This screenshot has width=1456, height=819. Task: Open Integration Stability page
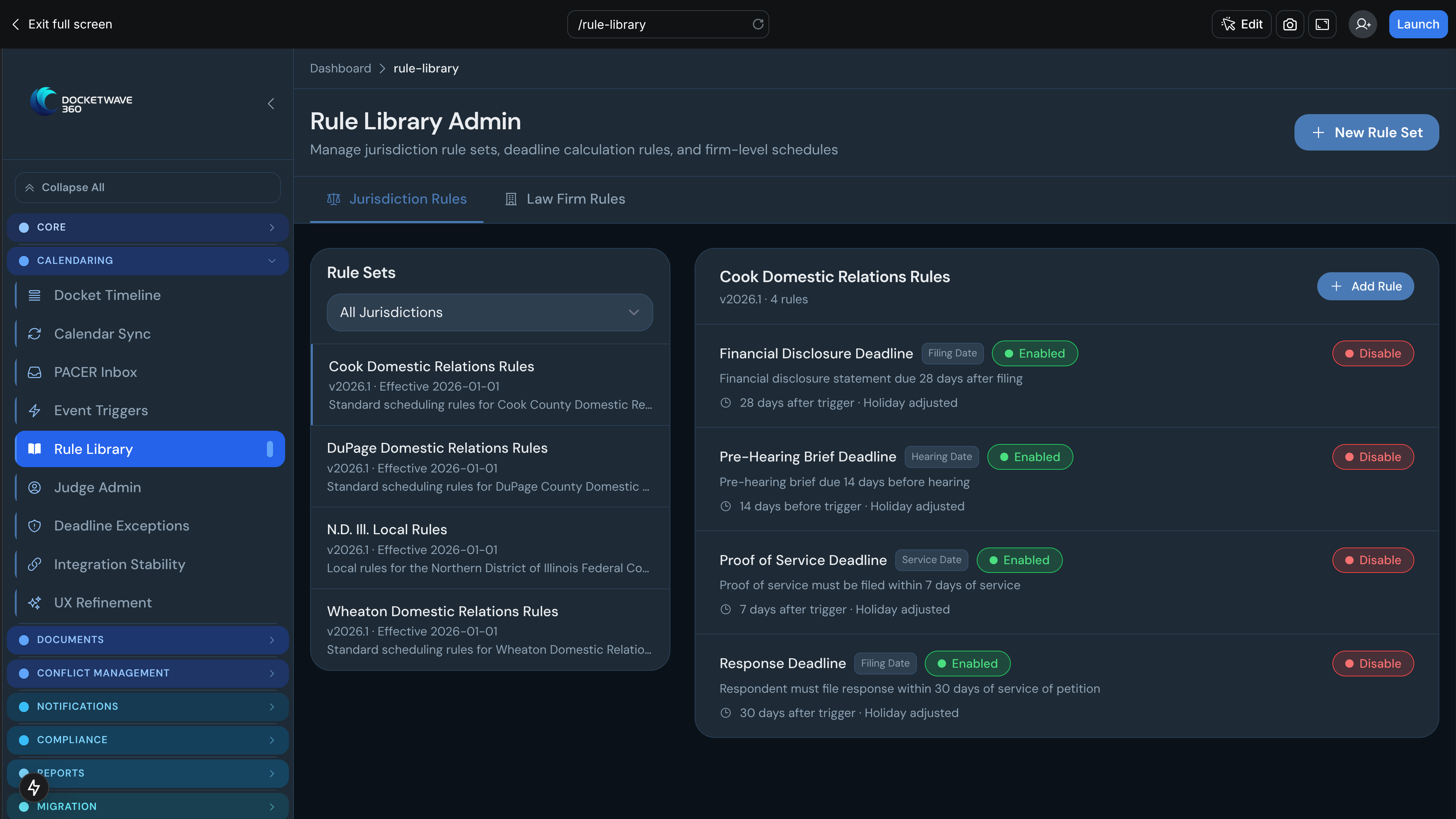pyautogui.click(x=150, y=564)
